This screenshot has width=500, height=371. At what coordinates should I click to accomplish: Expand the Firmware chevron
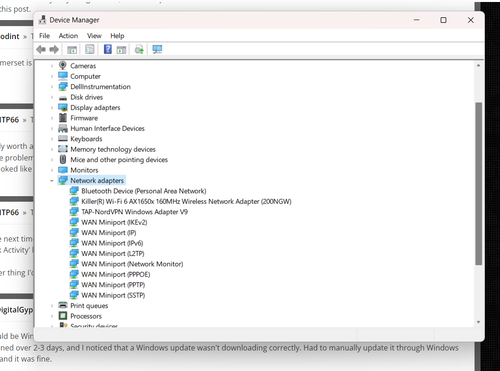coord(52,118)
